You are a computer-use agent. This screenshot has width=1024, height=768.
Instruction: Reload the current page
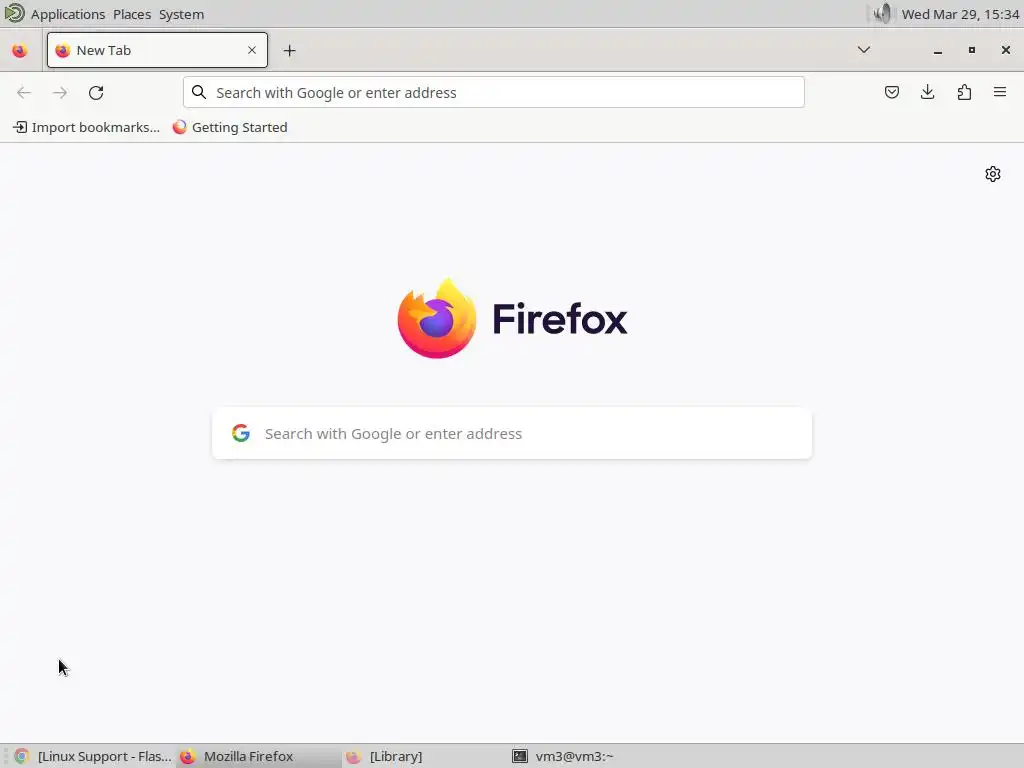click(96, 93)
